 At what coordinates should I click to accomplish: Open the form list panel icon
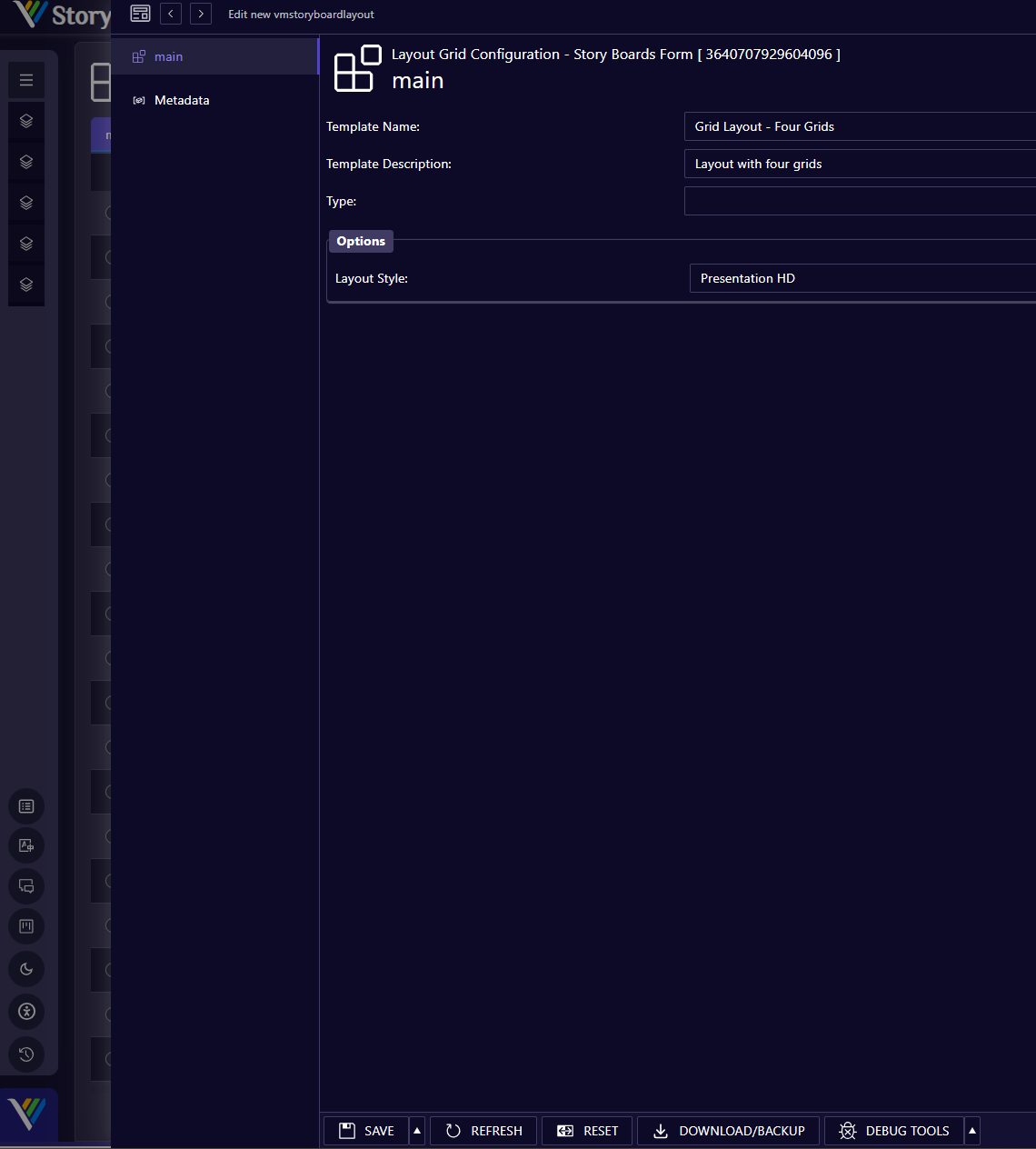[x=26, y=806]
